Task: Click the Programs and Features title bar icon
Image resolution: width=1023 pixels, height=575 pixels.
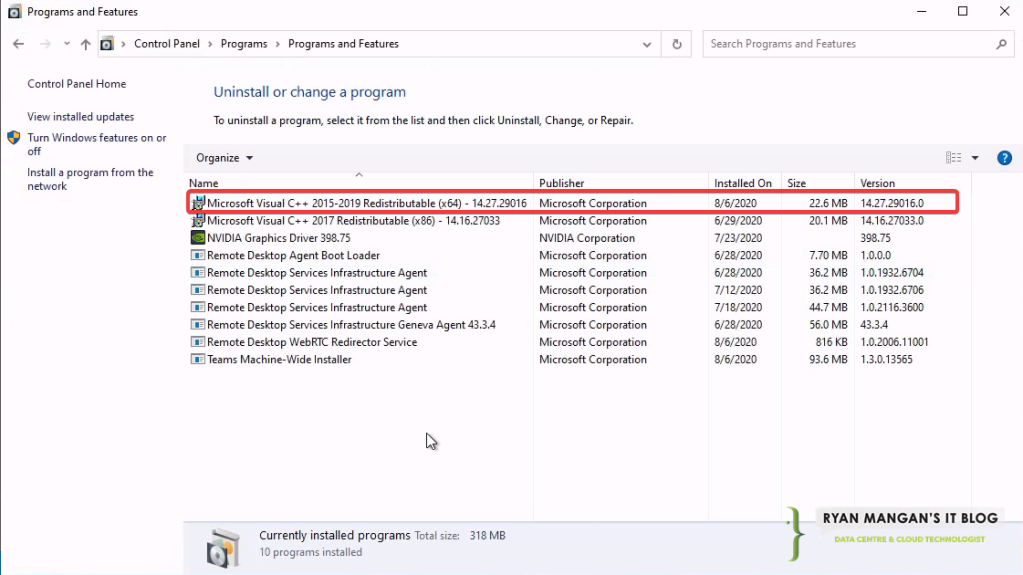Action: click(x=14, y=12)
